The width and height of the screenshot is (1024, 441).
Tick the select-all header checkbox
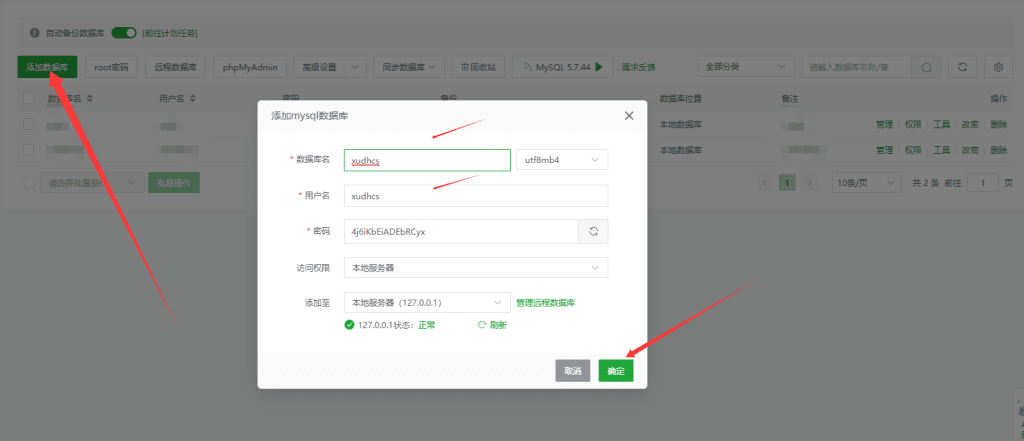point(29,99)
